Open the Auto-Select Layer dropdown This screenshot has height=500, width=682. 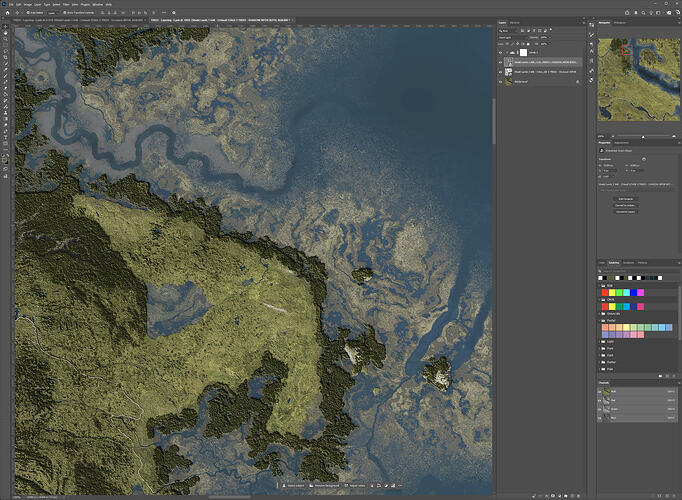tap(52, 13)
